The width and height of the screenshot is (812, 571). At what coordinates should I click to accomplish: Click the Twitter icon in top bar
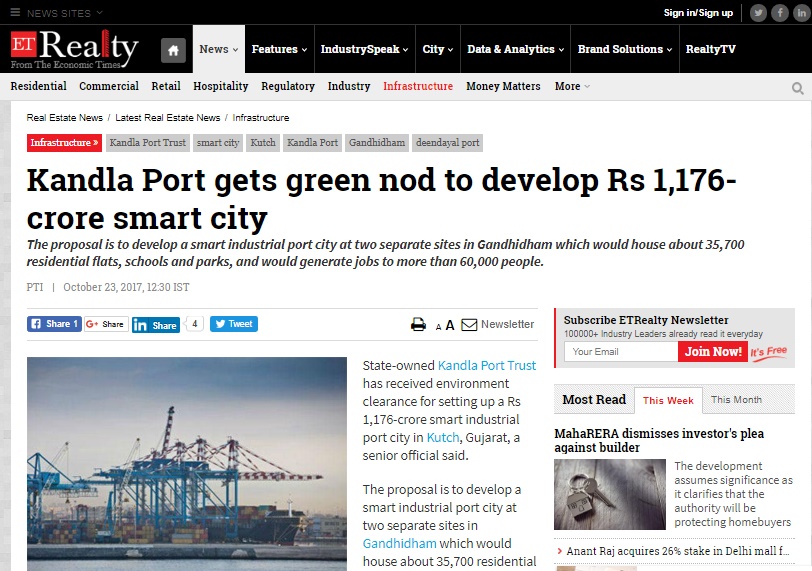(758, 13)
